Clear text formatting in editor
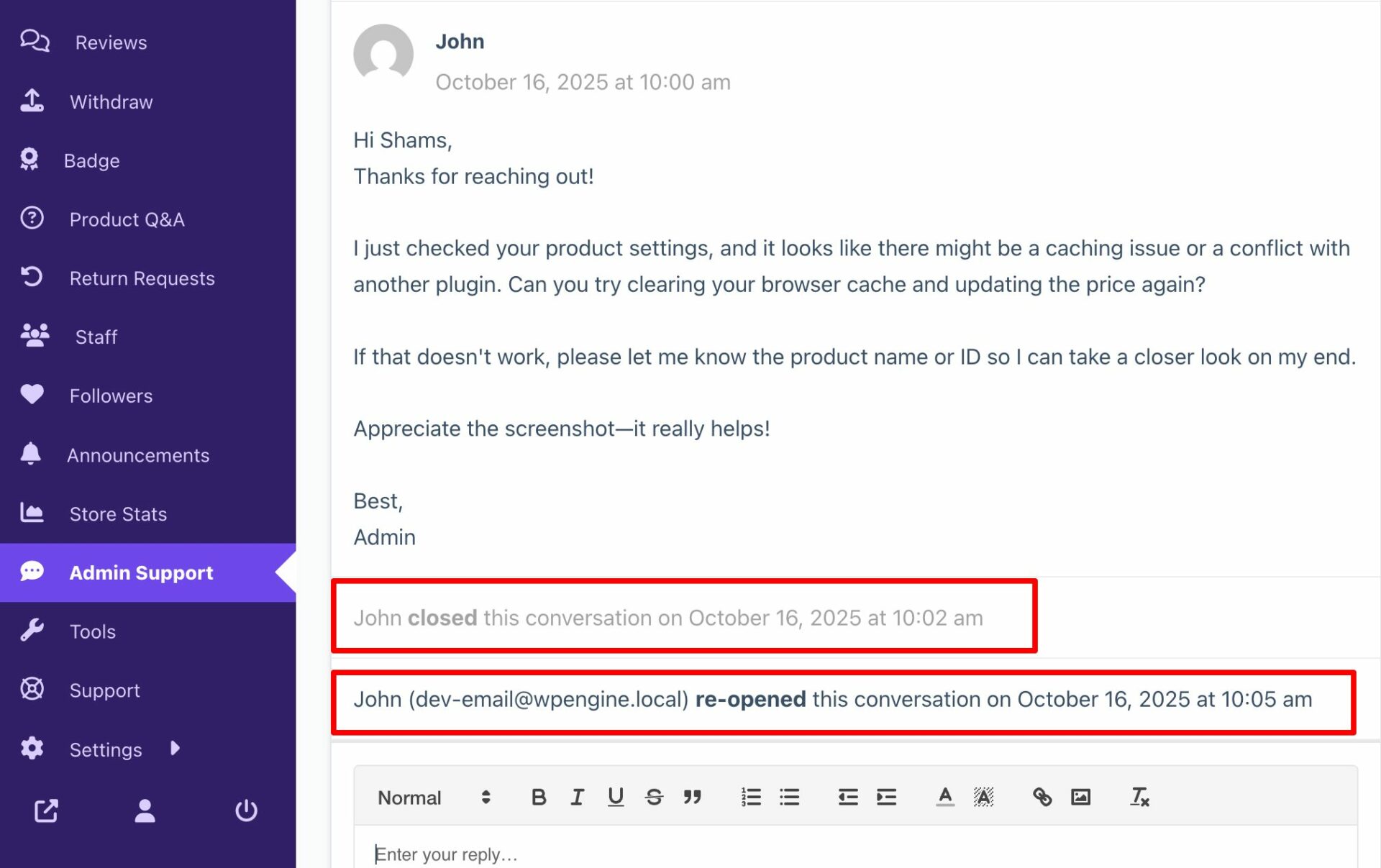 [x=1139, y=797]
